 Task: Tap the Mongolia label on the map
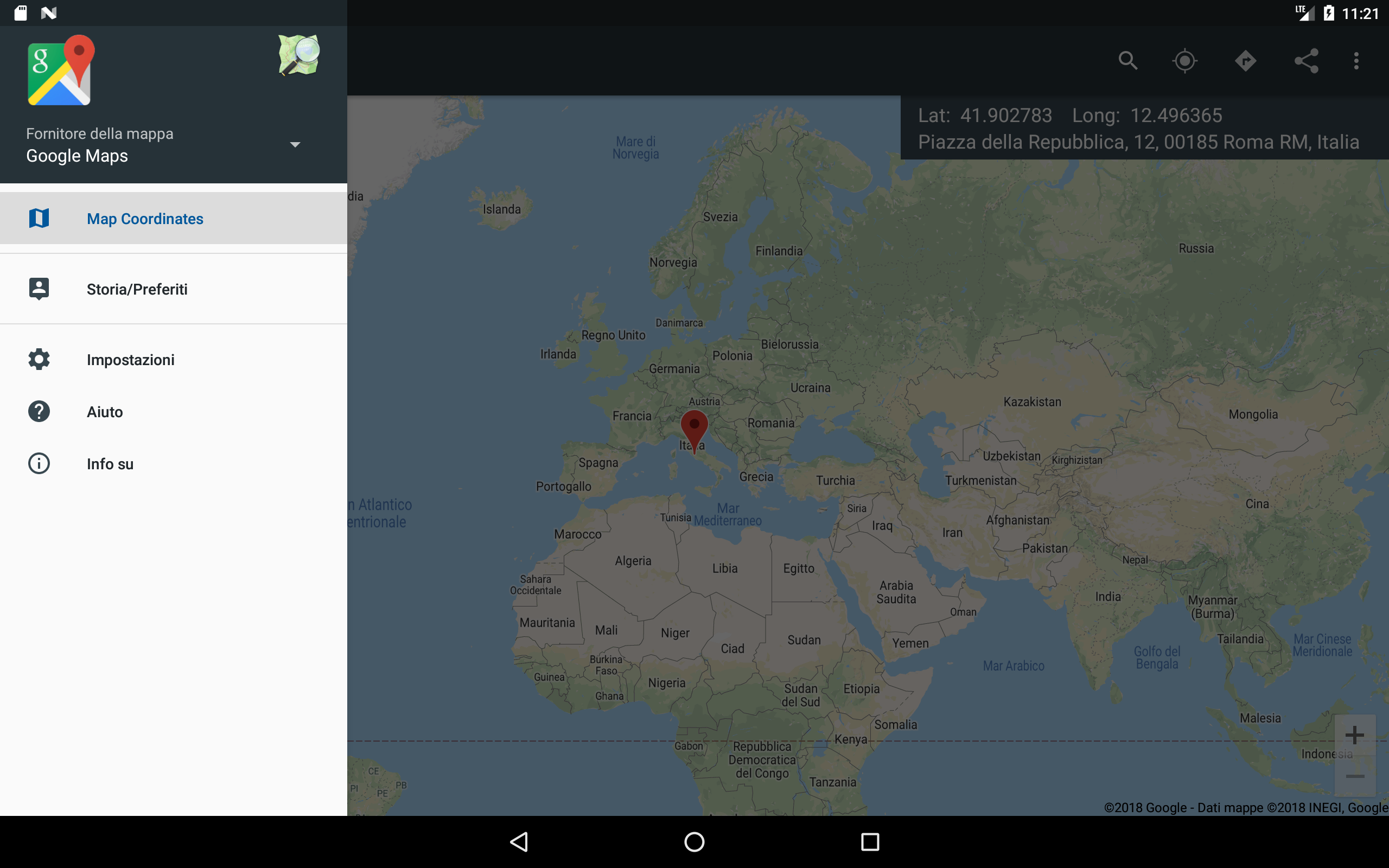(x=1253, y=414)
